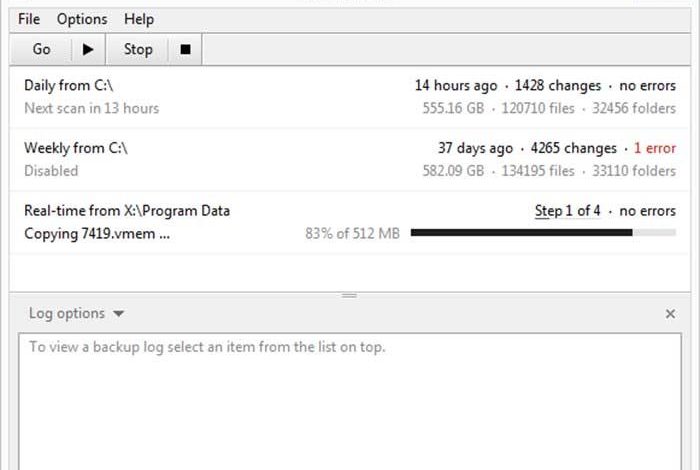The height and width of the screenshot is (470, 700).
Task: Close the log panel with the X
Action: 670,314
